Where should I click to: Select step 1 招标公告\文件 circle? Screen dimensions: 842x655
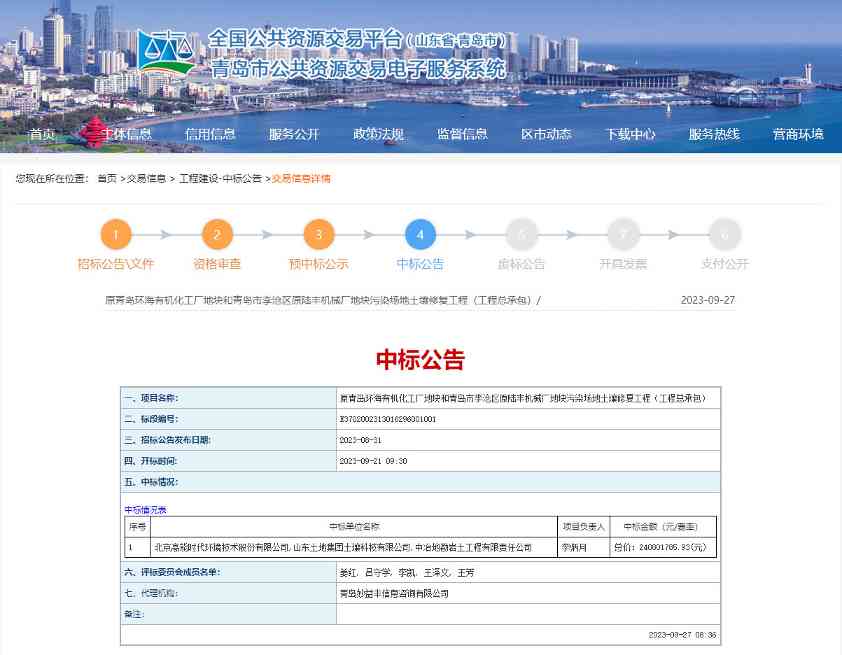[116, 235]
